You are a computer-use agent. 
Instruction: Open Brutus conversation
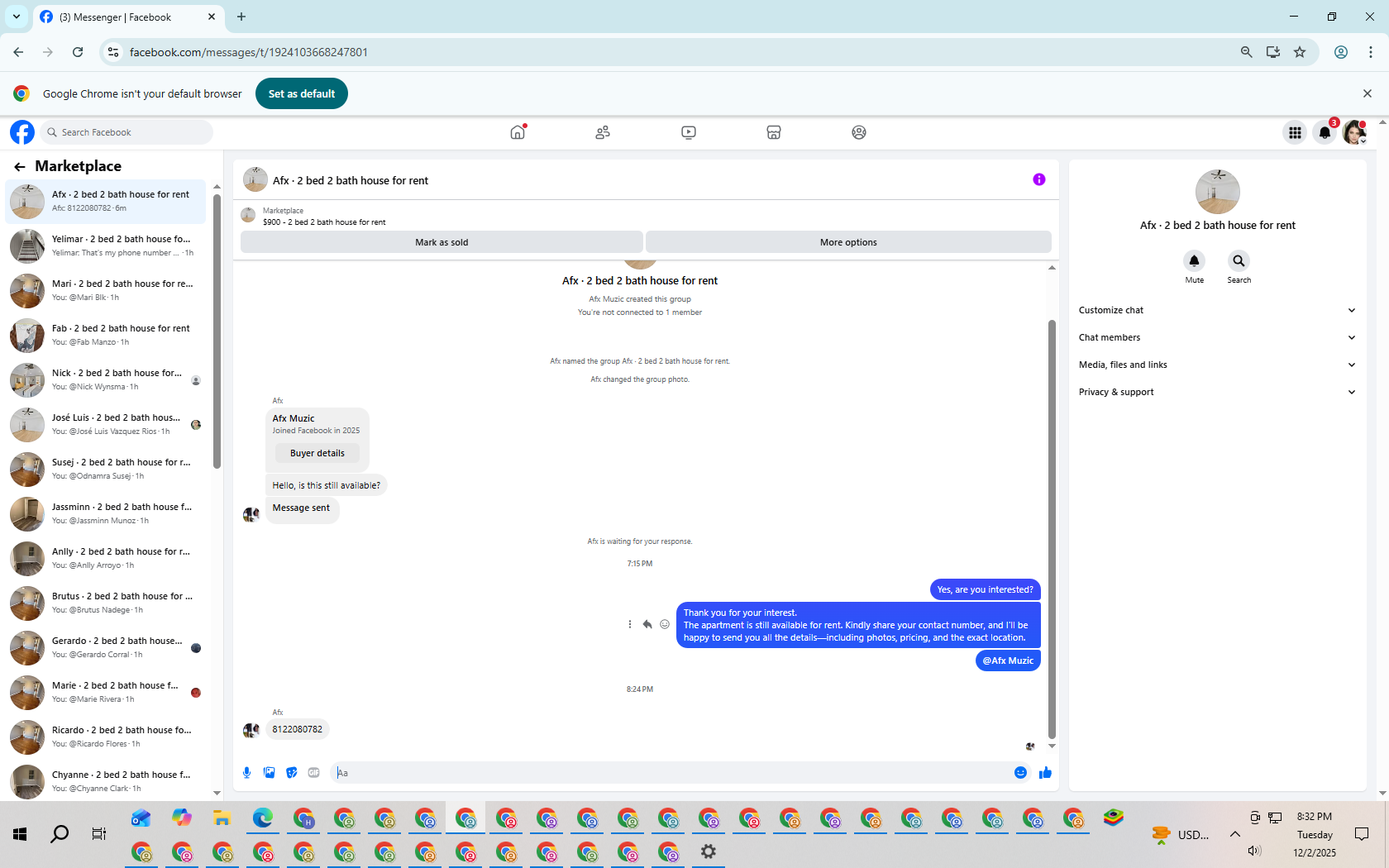click(106, 603)
